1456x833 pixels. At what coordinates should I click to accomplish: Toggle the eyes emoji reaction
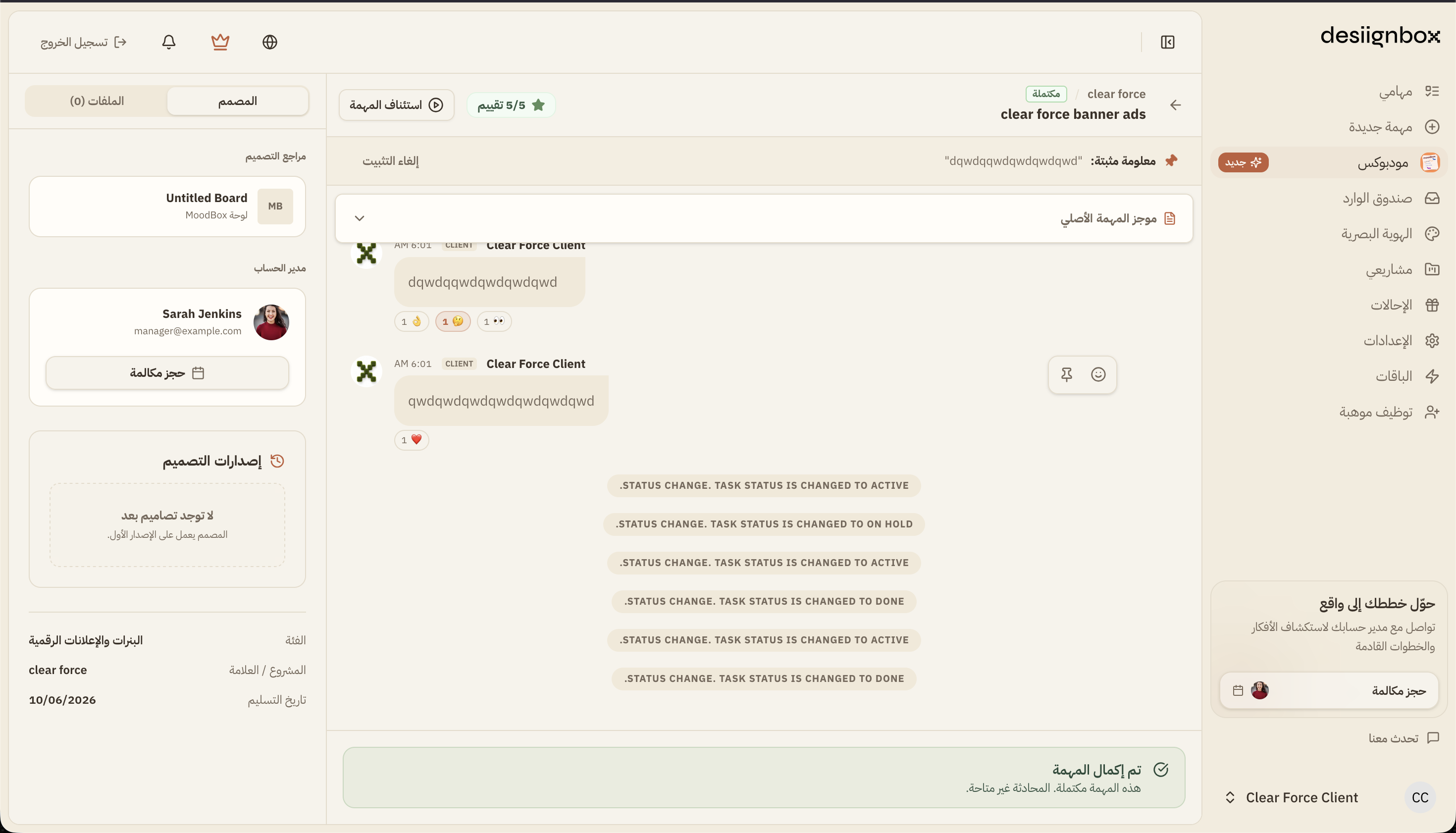tap(494, 321)
